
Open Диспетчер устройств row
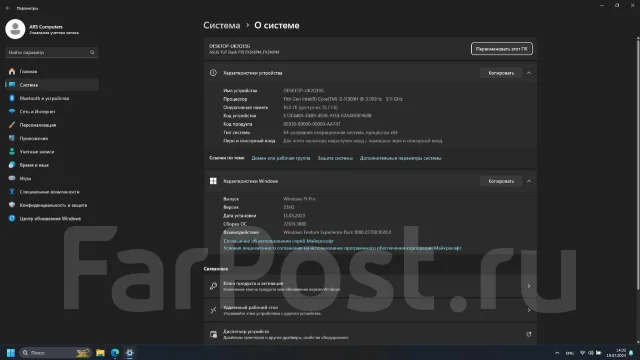tap(370, 334)
